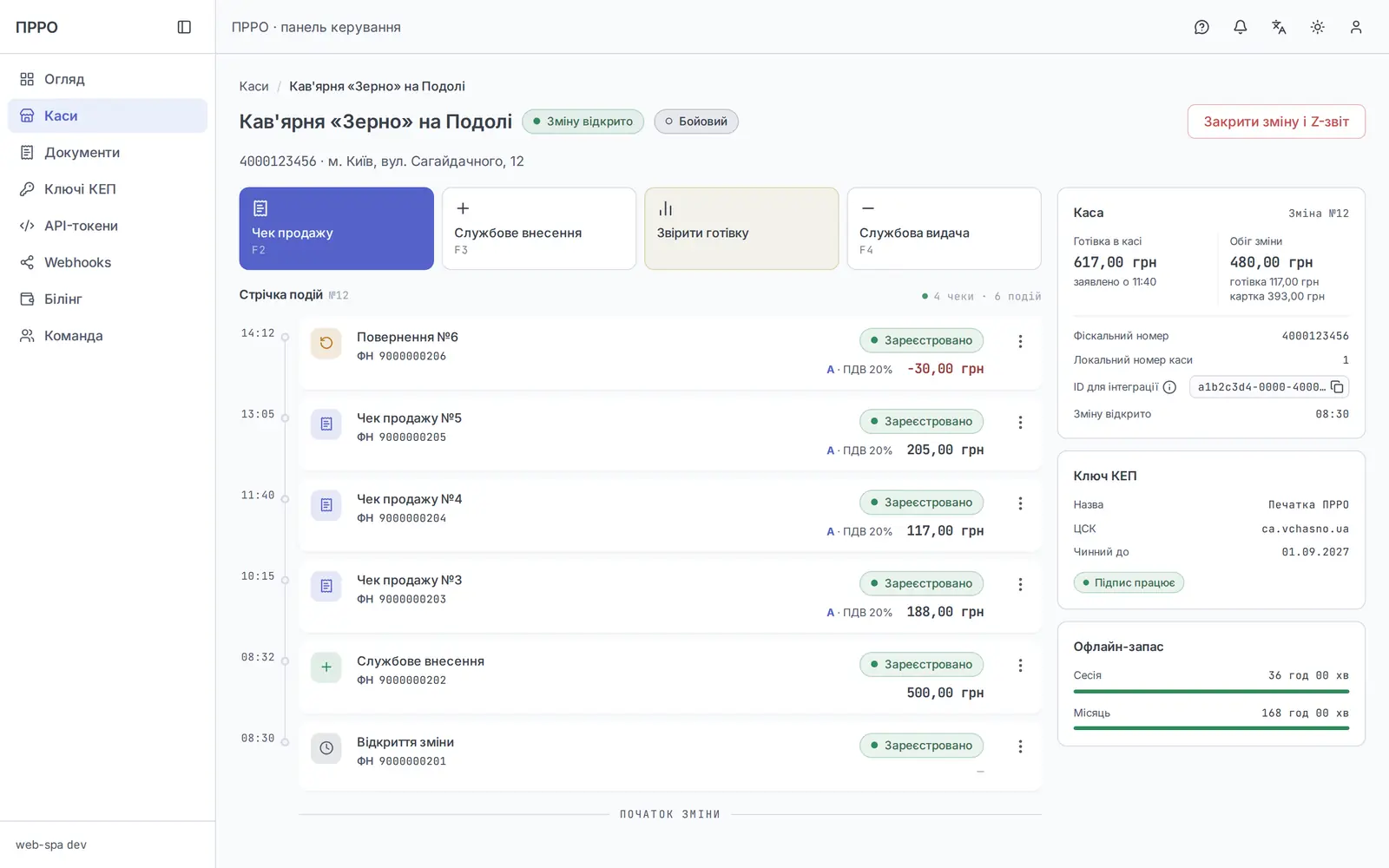1389x868 pixels.
Task: Go back to Каси breadcrumb
Action: pyautogui.click(x=253, y=86)
